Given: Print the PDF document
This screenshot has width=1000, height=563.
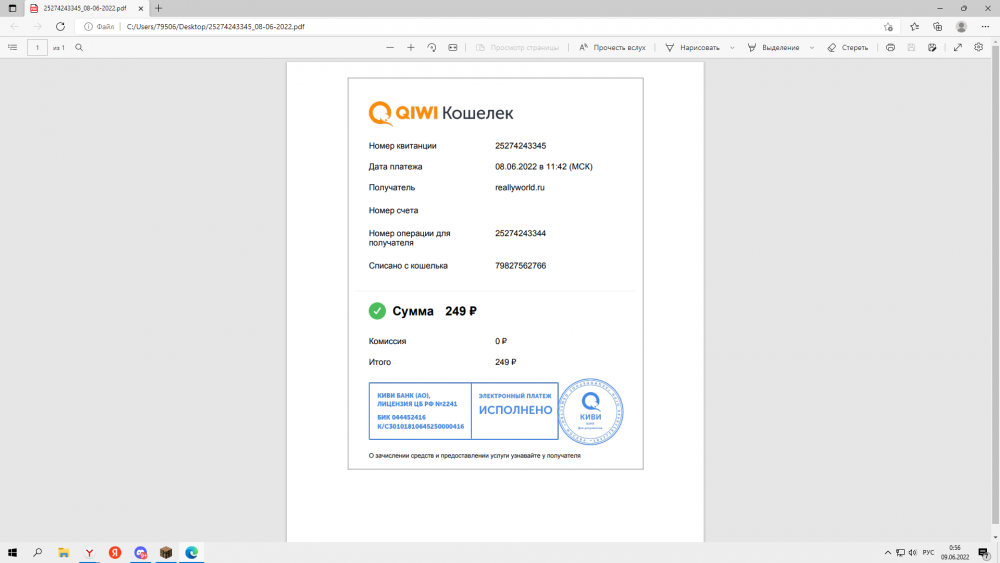Looking at the screenshot, I should click(890, 47).
